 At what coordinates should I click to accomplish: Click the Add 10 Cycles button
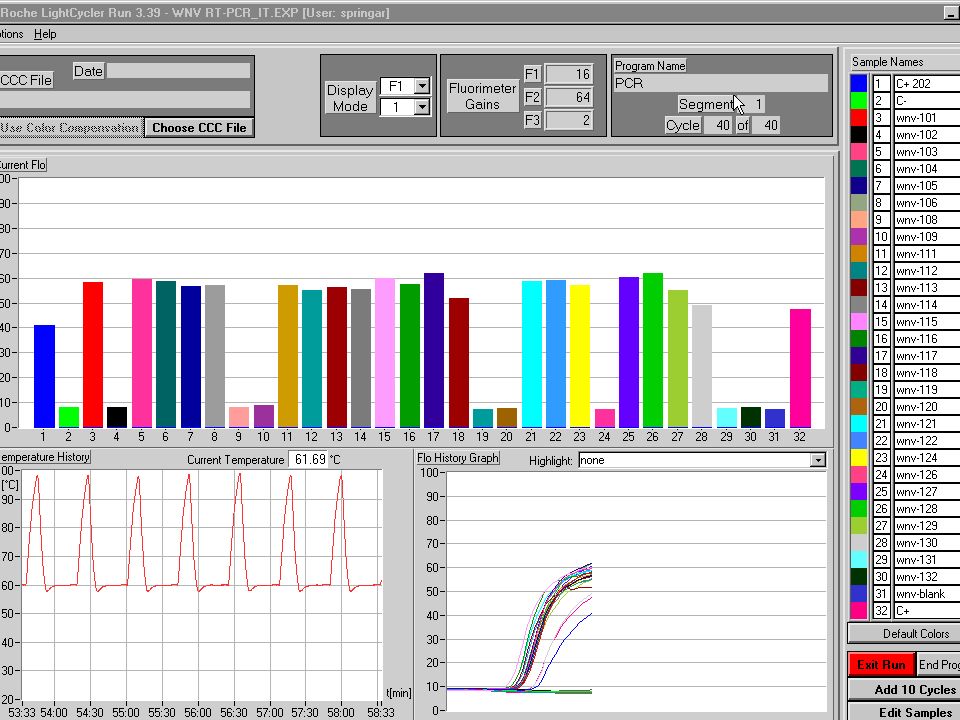(906, 689)
